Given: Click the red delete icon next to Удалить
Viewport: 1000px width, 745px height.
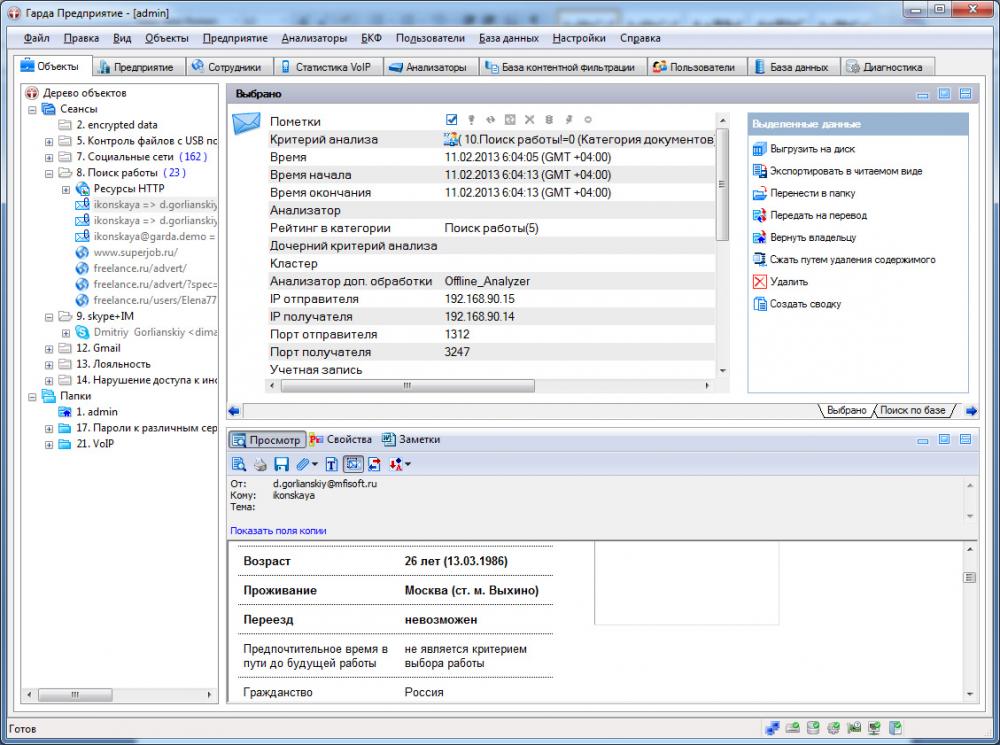Looking at the screenshot, I should 759,282.
